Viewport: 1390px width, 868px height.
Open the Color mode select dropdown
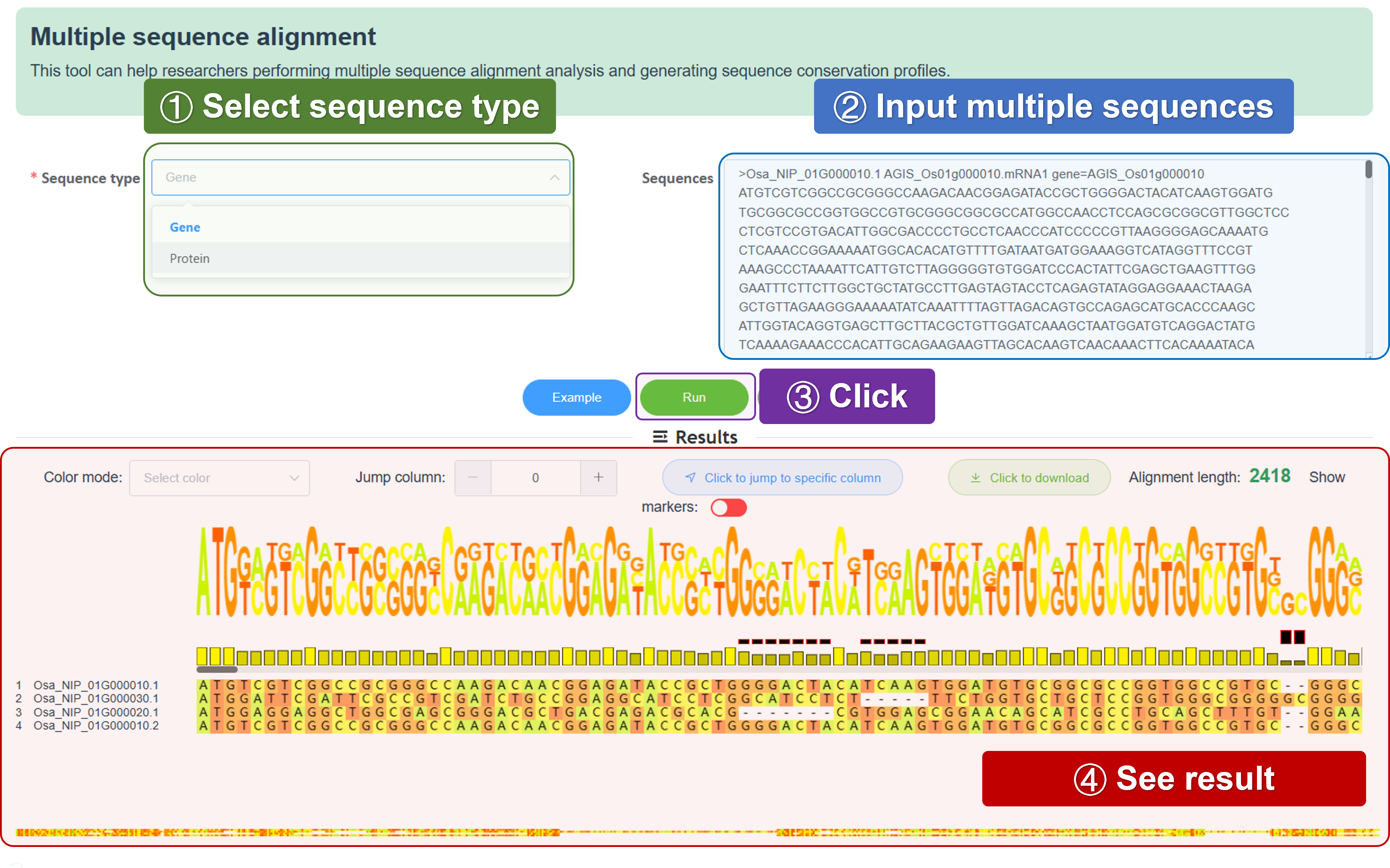pos(219,478)
